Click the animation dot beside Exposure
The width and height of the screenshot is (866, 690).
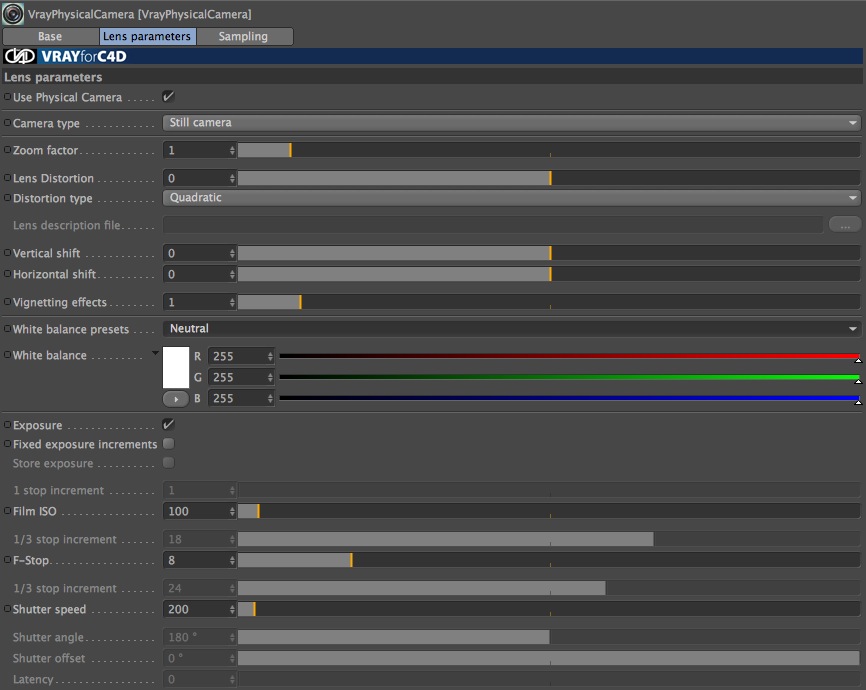[x=8, y=425]
